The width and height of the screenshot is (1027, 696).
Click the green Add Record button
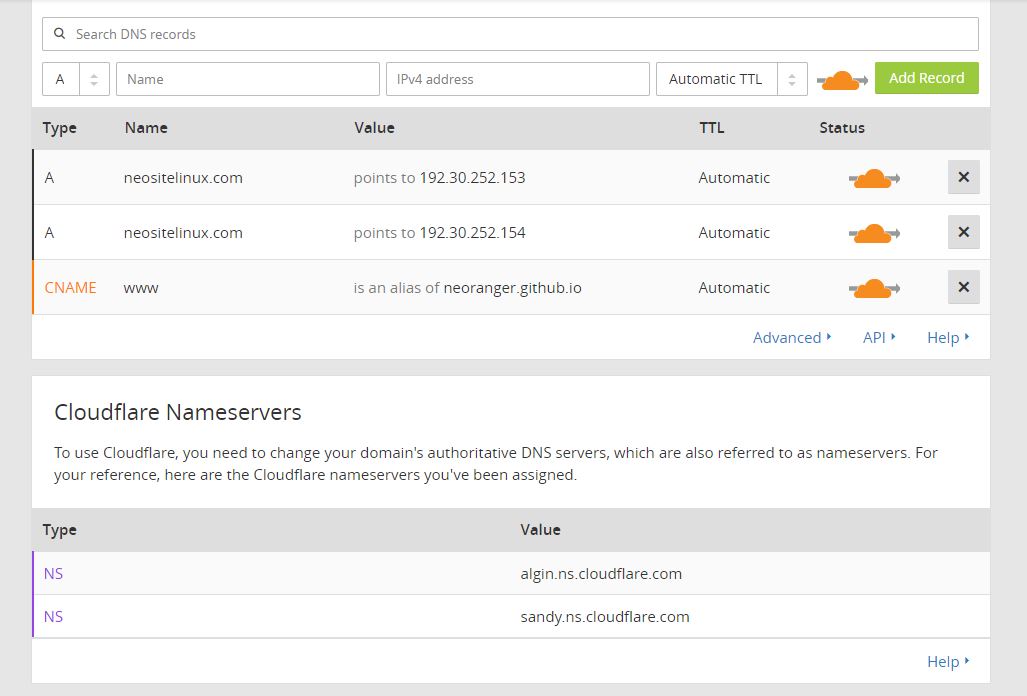(x=926, y=78)
